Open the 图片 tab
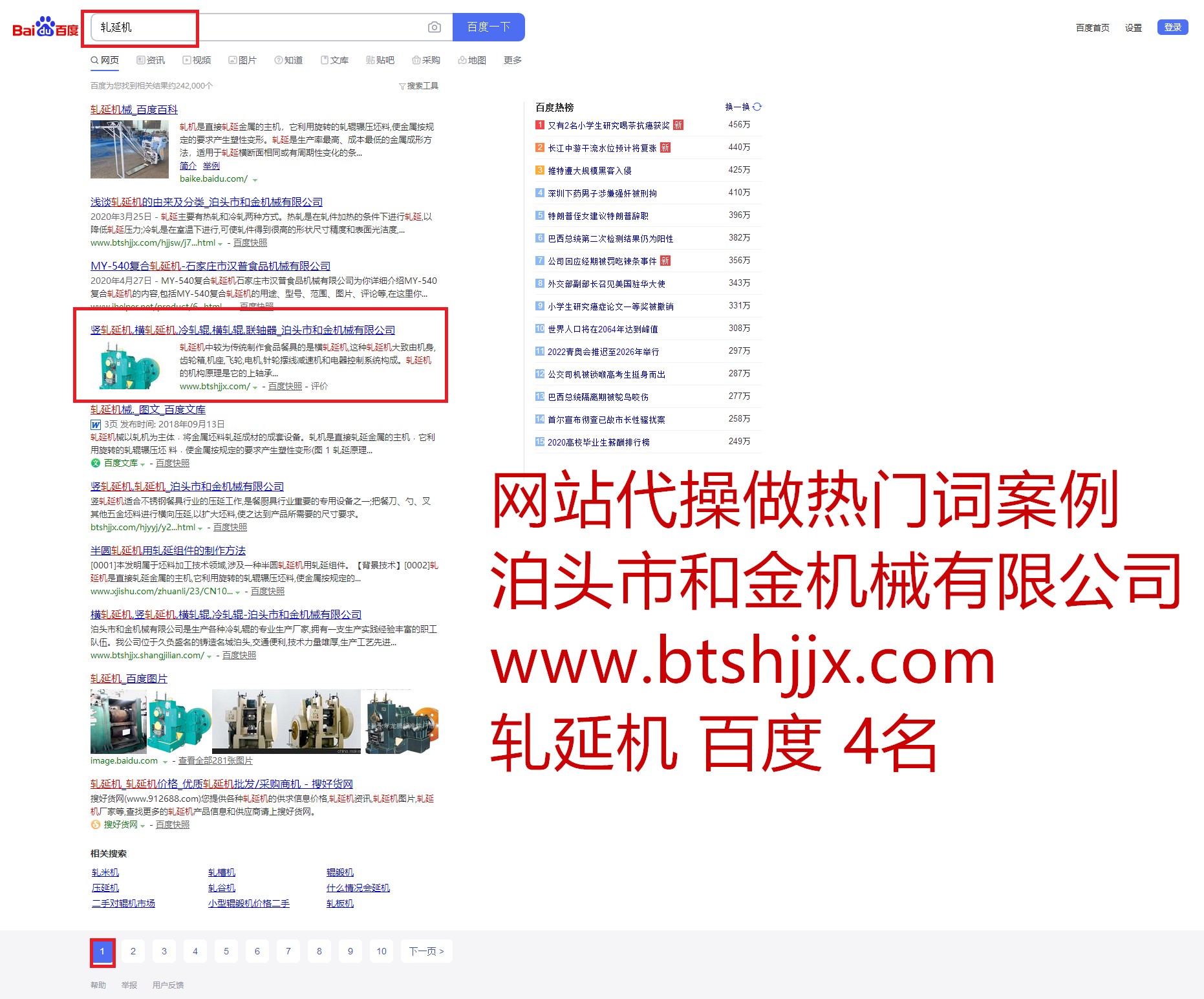 [x=242, y=60]
